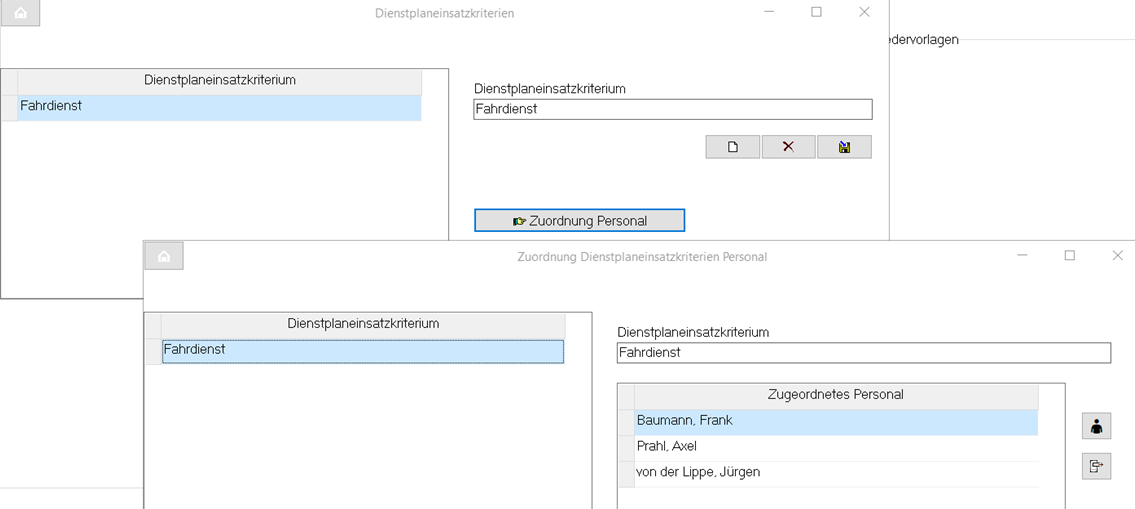Image resolution: width=1135 pixels, height=509 pixels.
Task: Open the Zuordnung Personal button
Action: click(x=579, y=221)
